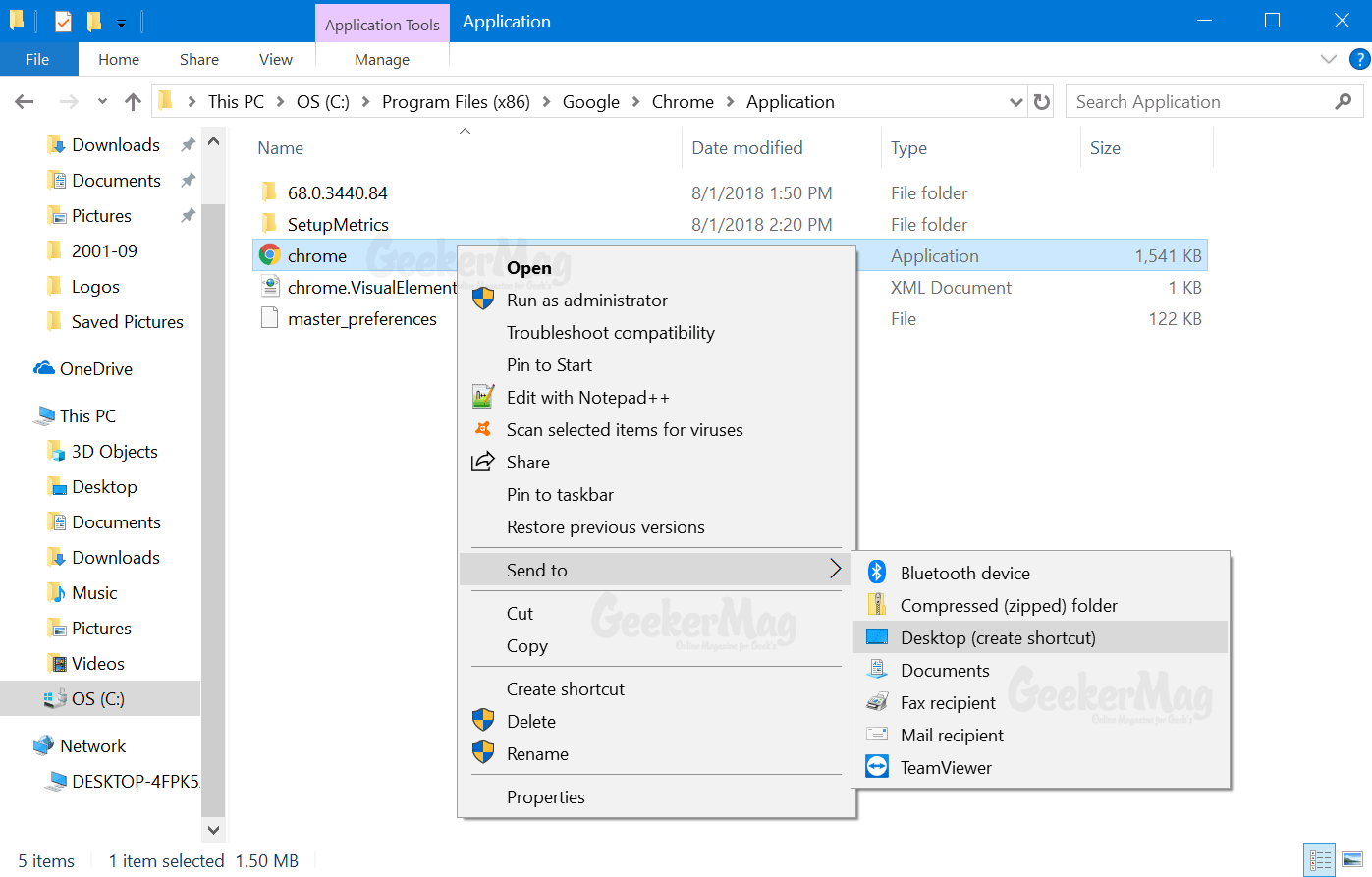Expand the Customize Quick Access Toolbar dropdown
1372x877 pixels.
(x=121, y=21)
